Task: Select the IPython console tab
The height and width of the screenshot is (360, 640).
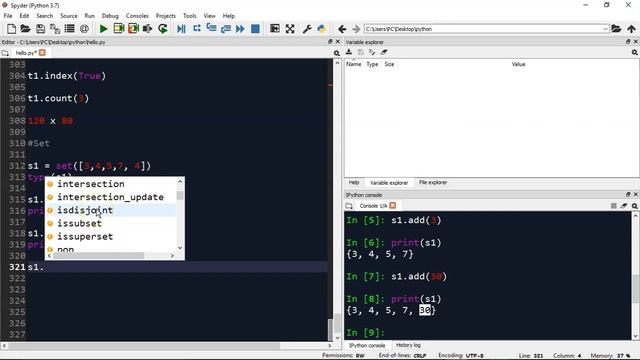Action: [x=367, y=345]
